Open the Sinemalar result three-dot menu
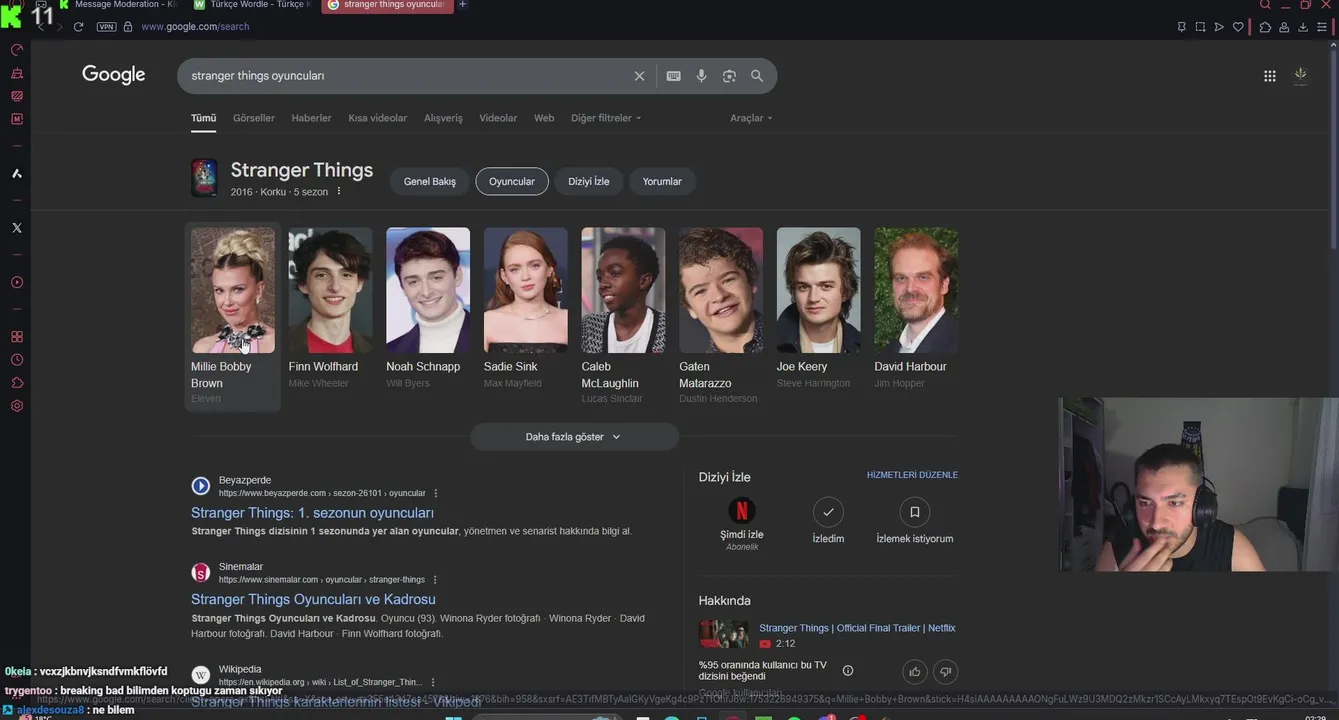The width and height of the screenshot is (1339, 720). point(435,580)
